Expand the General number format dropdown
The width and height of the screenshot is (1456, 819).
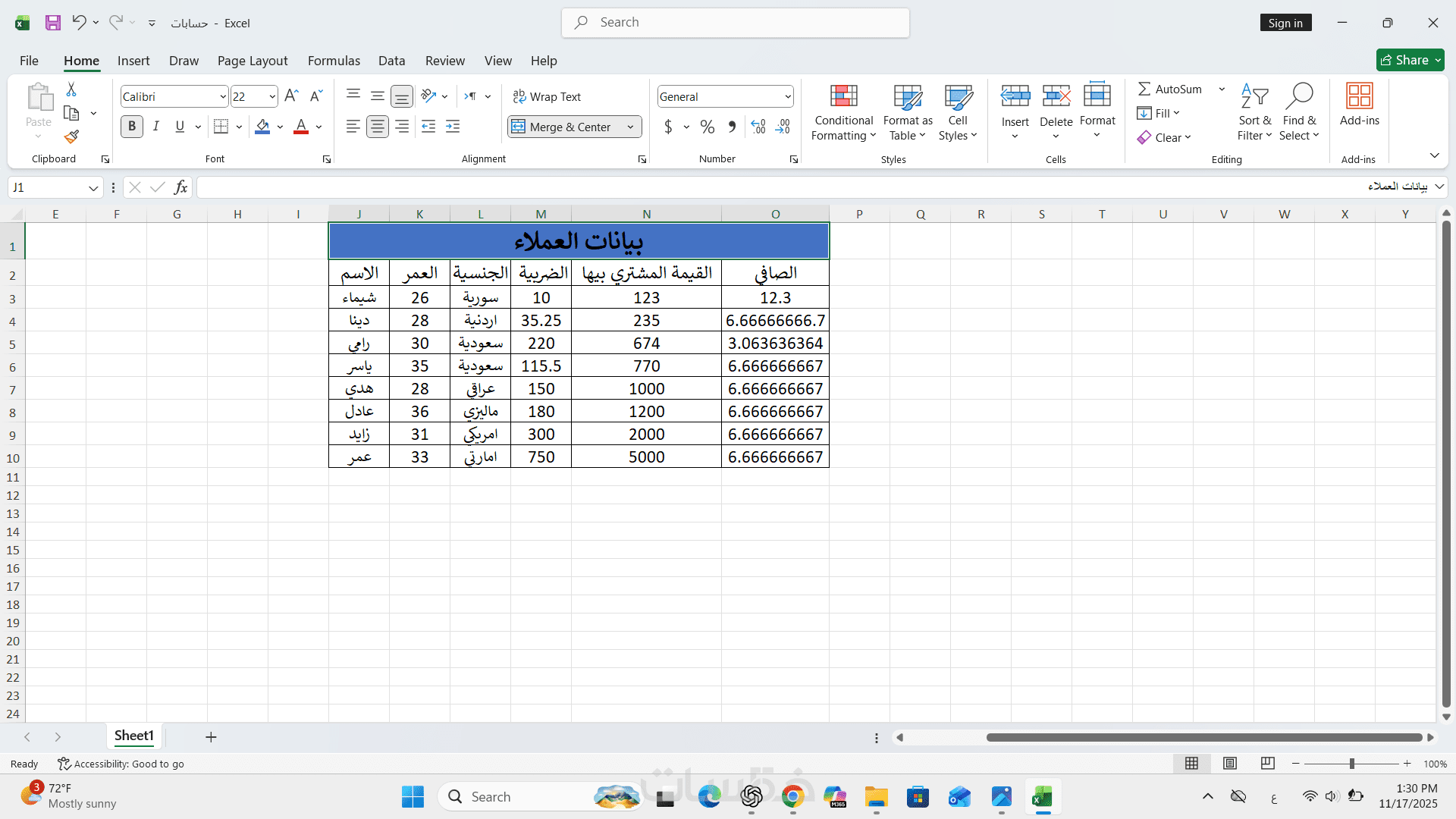pos(788,96)
